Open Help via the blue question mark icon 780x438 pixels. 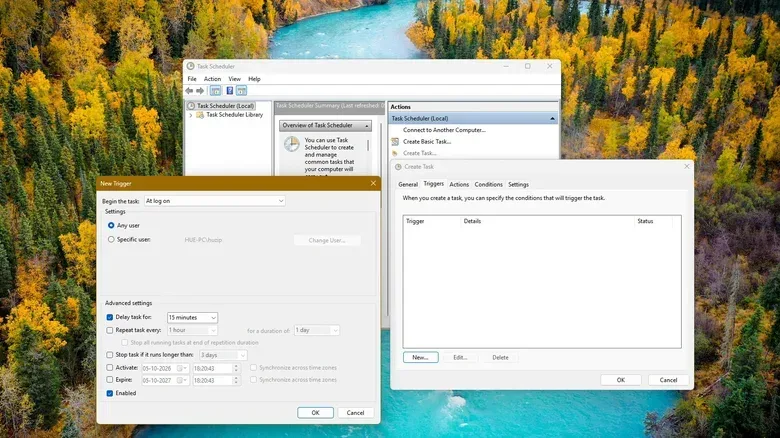pyautogui.click(x=229, y=91)
